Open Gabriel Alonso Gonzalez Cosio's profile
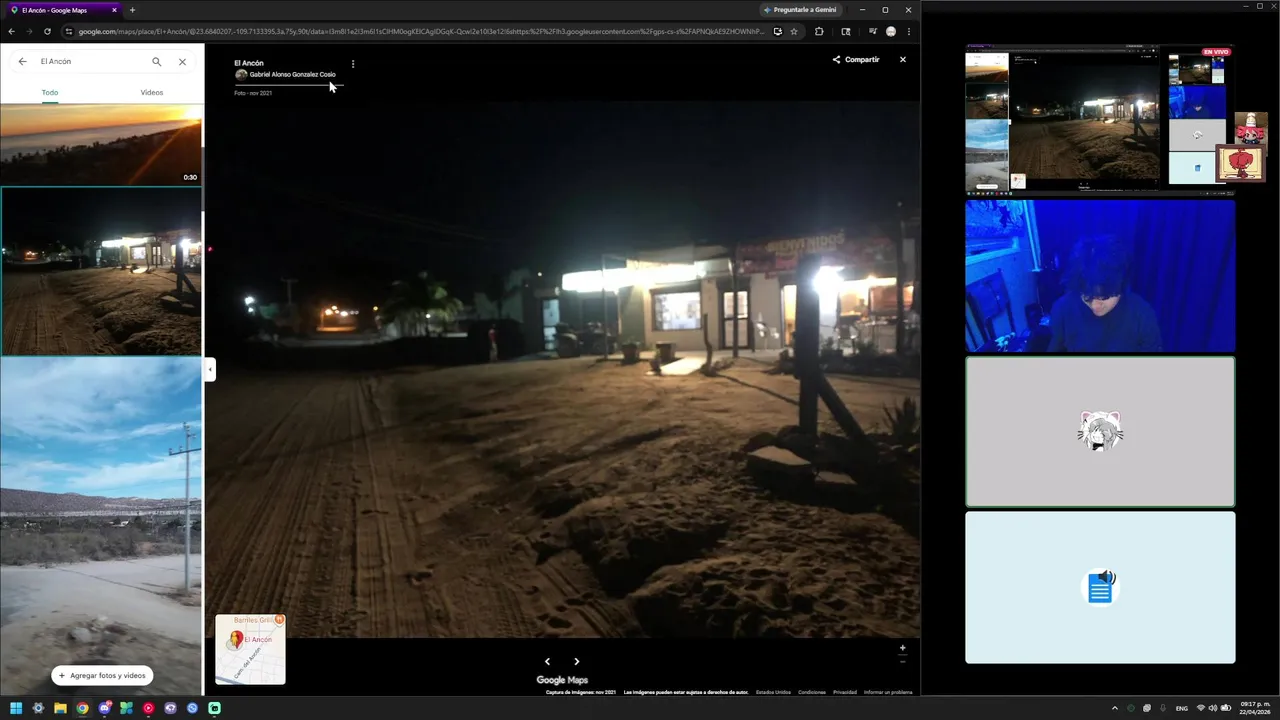Image resolution: width=1280 pixels, height=720 pixels. (292, 75)
